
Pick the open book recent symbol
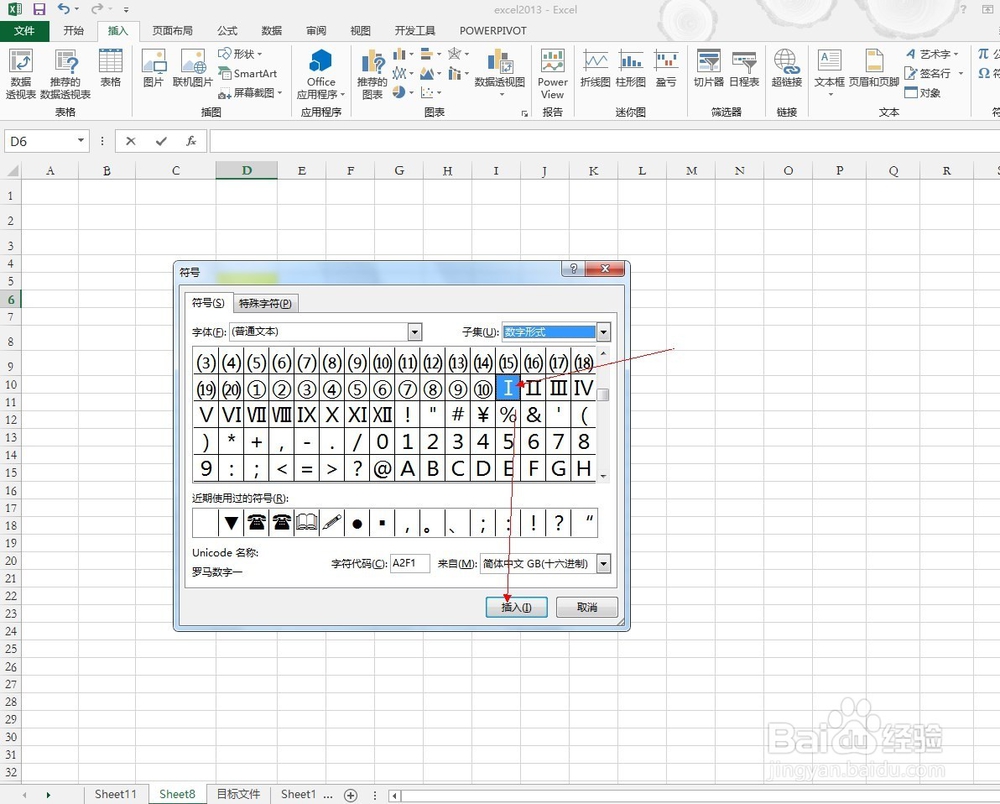point(307,523)
